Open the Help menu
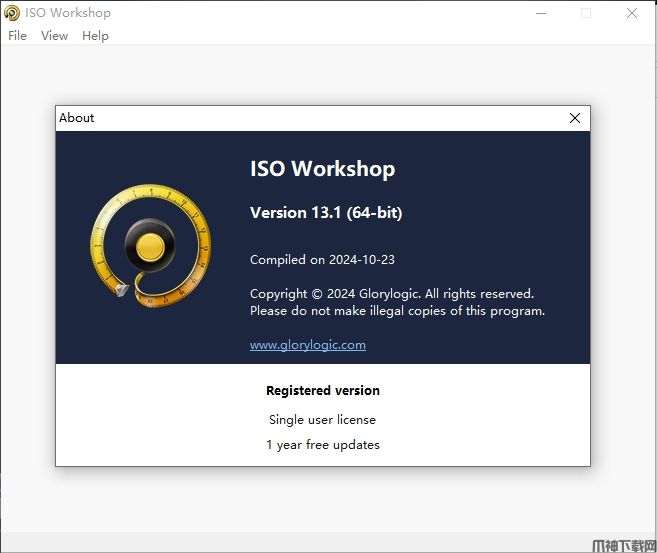 [95, 36]
